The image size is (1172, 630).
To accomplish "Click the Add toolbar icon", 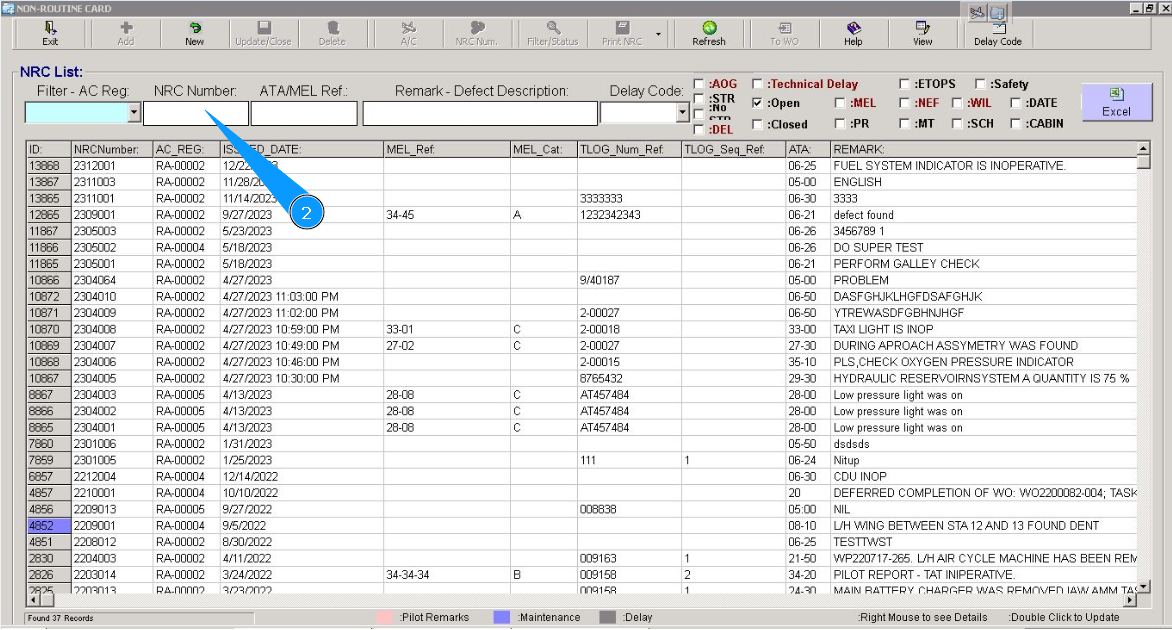I will pyautogui.click(x=126, y=34).
